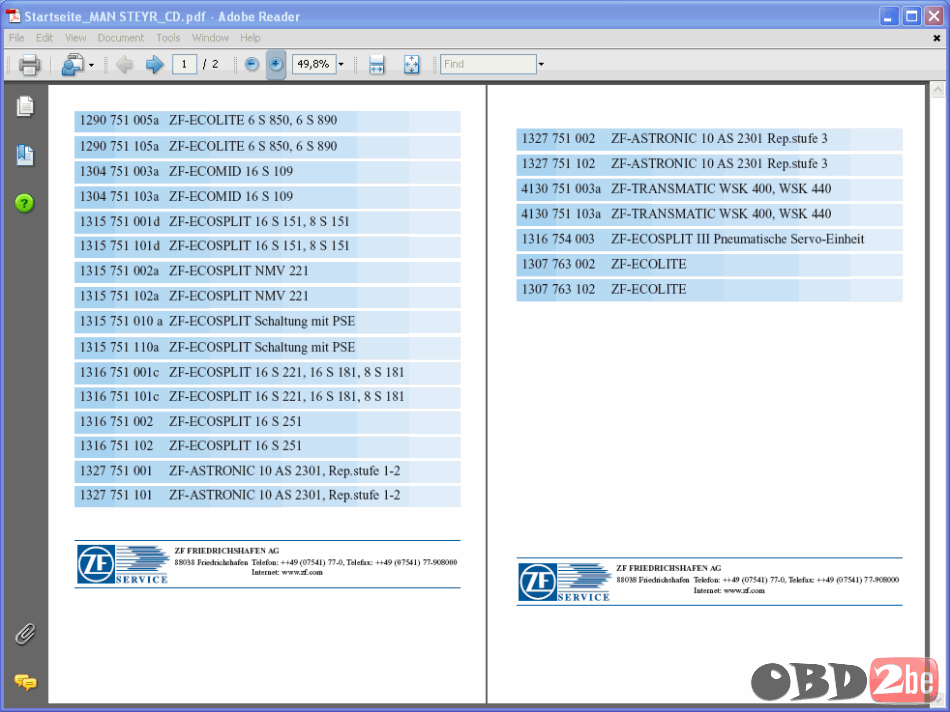Select row 1315 751 002a ZF-ECOSPLIT NMV 221

point(267,272)
